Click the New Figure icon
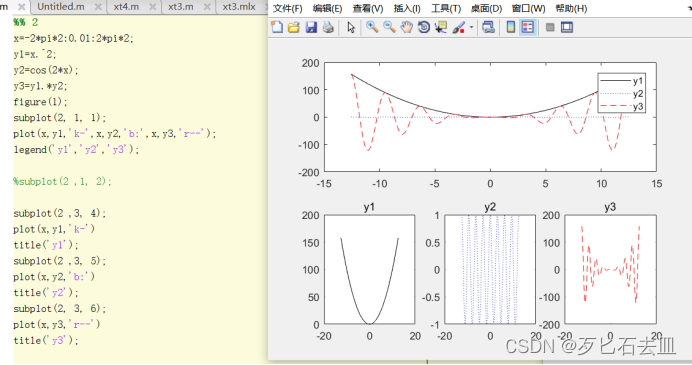This screenshot has width=692, height=365. coord(277,27)
